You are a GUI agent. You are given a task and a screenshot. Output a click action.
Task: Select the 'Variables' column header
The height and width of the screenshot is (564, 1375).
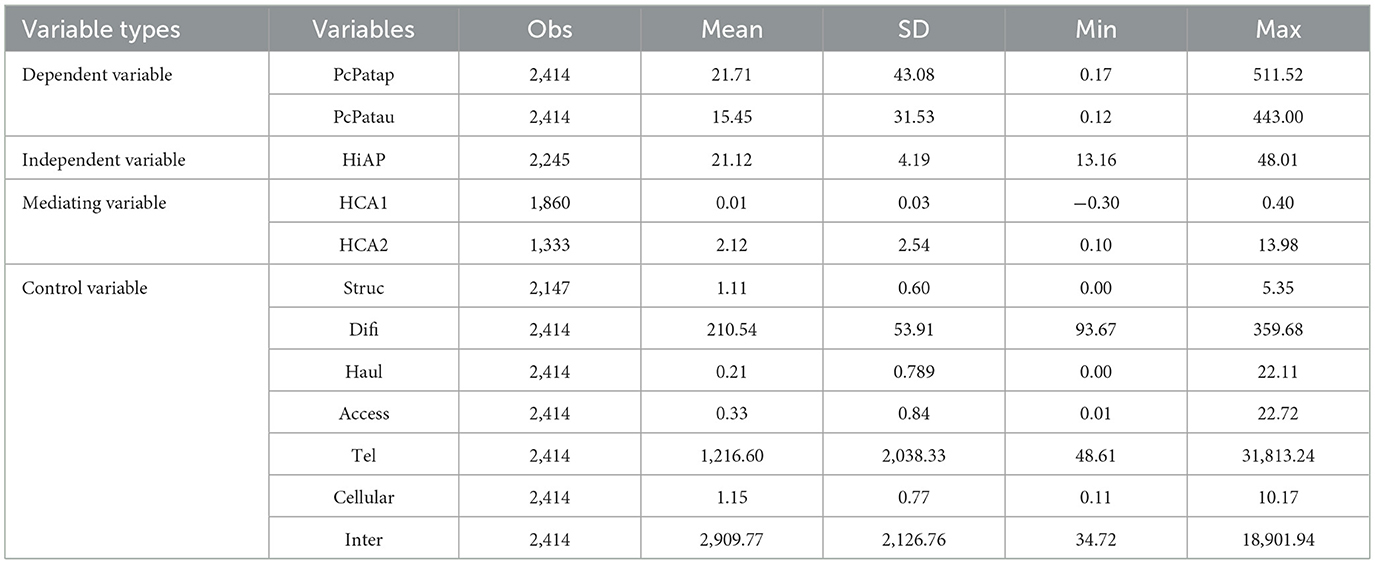click(x=363, y=30)
